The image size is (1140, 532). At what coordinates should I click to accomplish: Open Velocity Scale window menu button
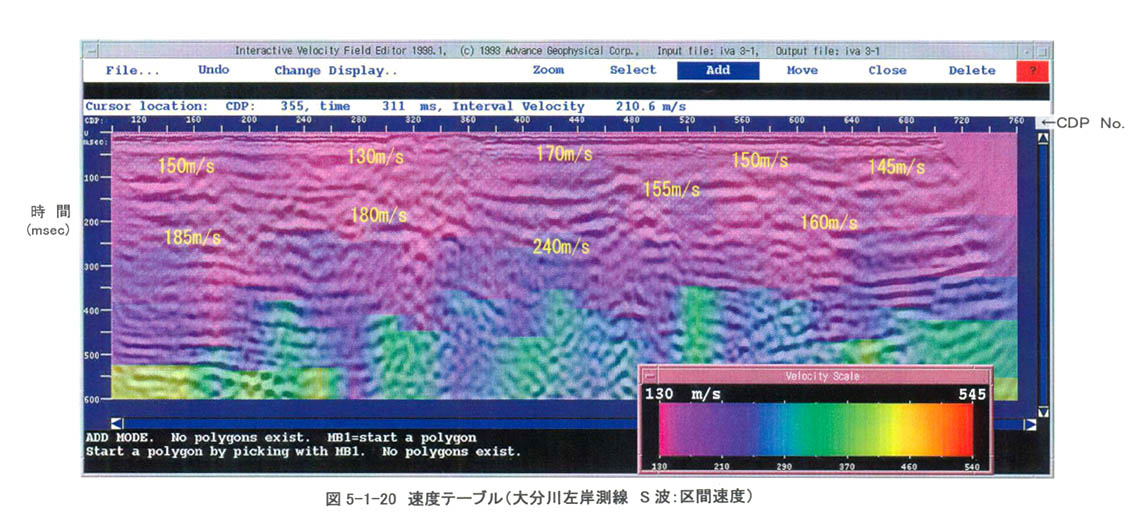coord(650,376)
